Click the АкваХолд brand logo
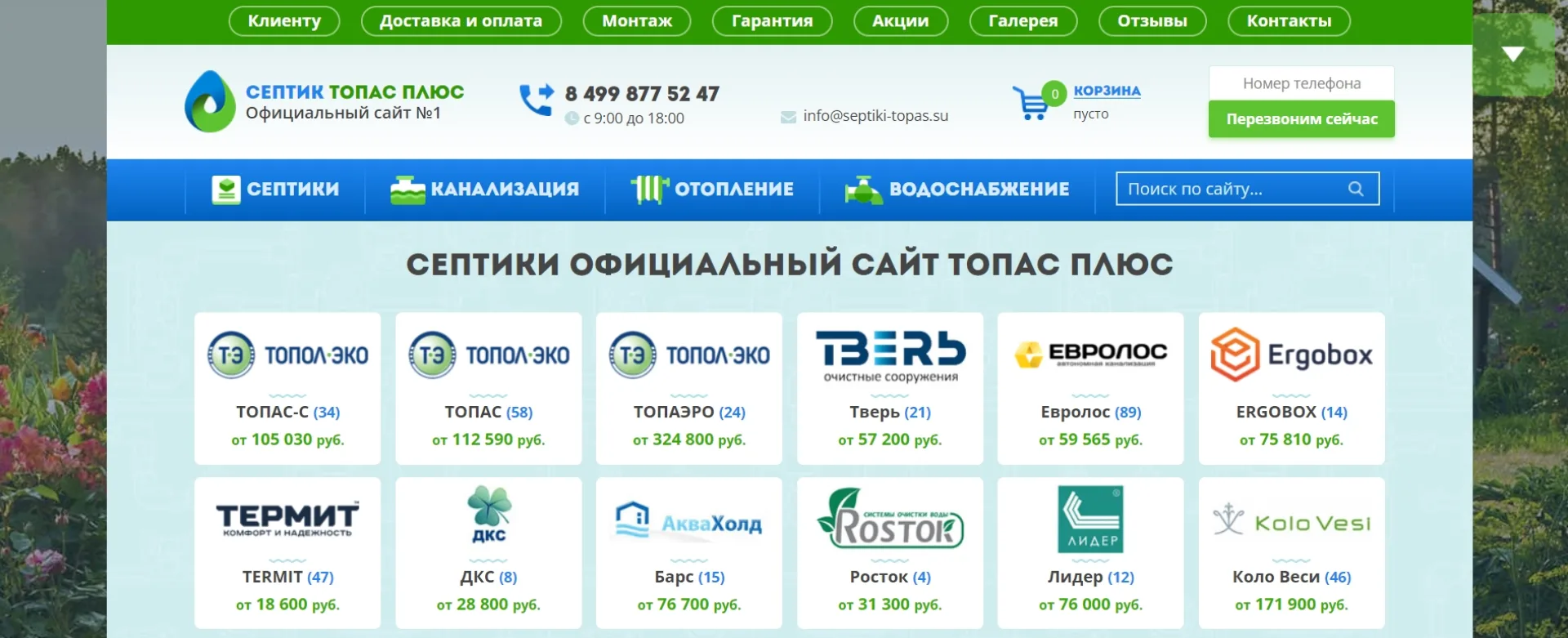This screenshot has width=1568, height=638. pos(689,520)
